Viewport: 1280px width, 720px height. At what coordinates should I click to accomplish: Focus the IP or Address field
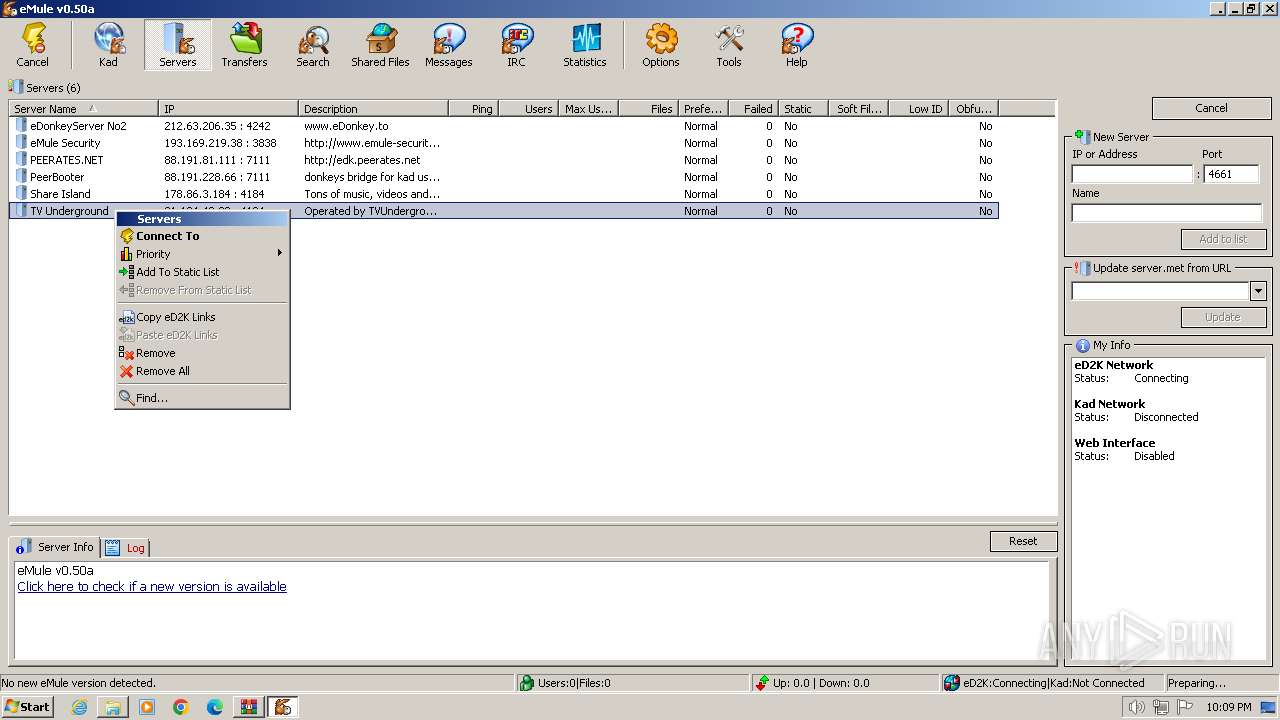(x=1132, y=174)
